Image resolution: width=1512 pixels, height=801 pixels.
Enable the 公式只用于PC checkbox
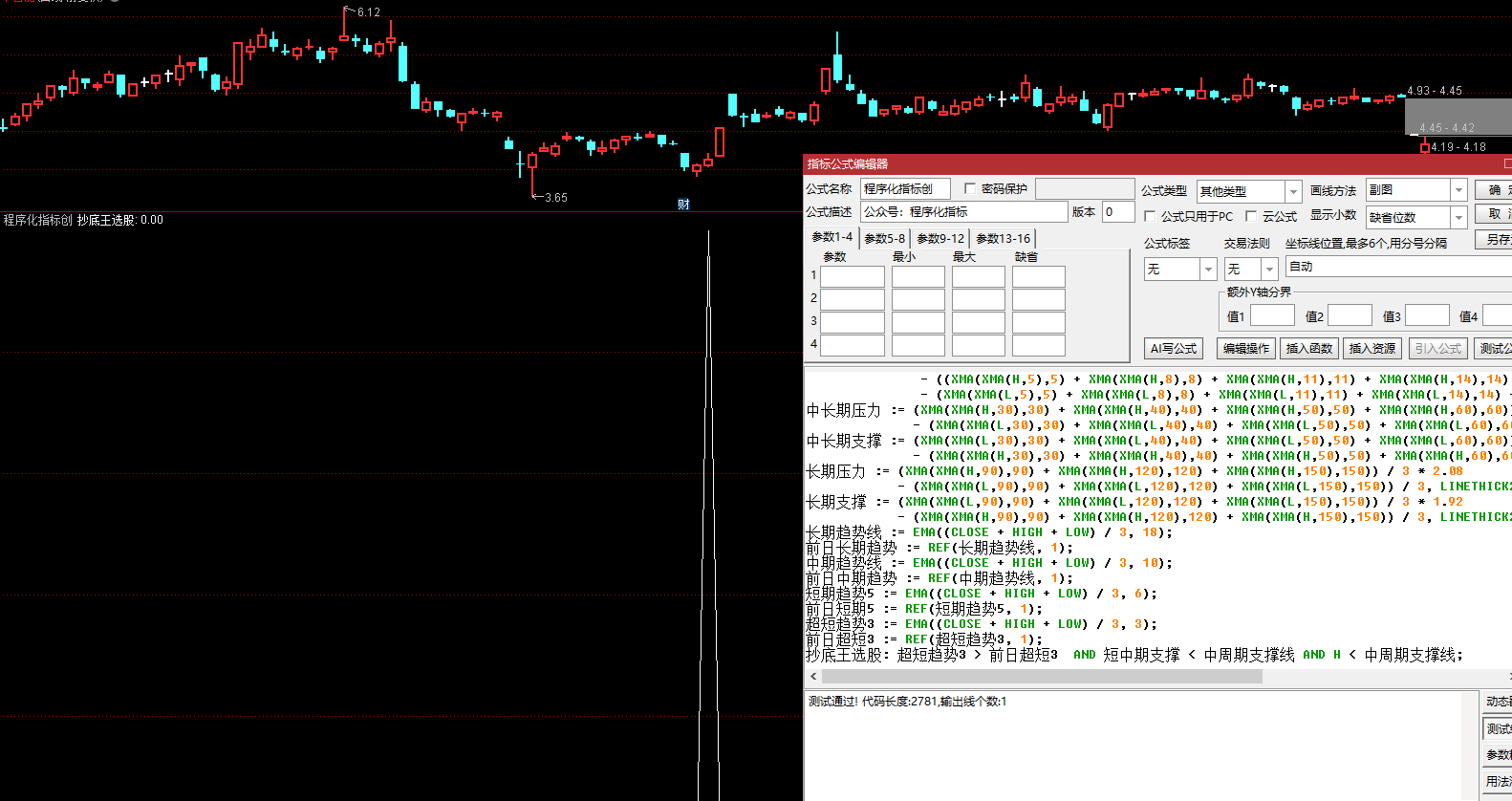[1150, 217]
